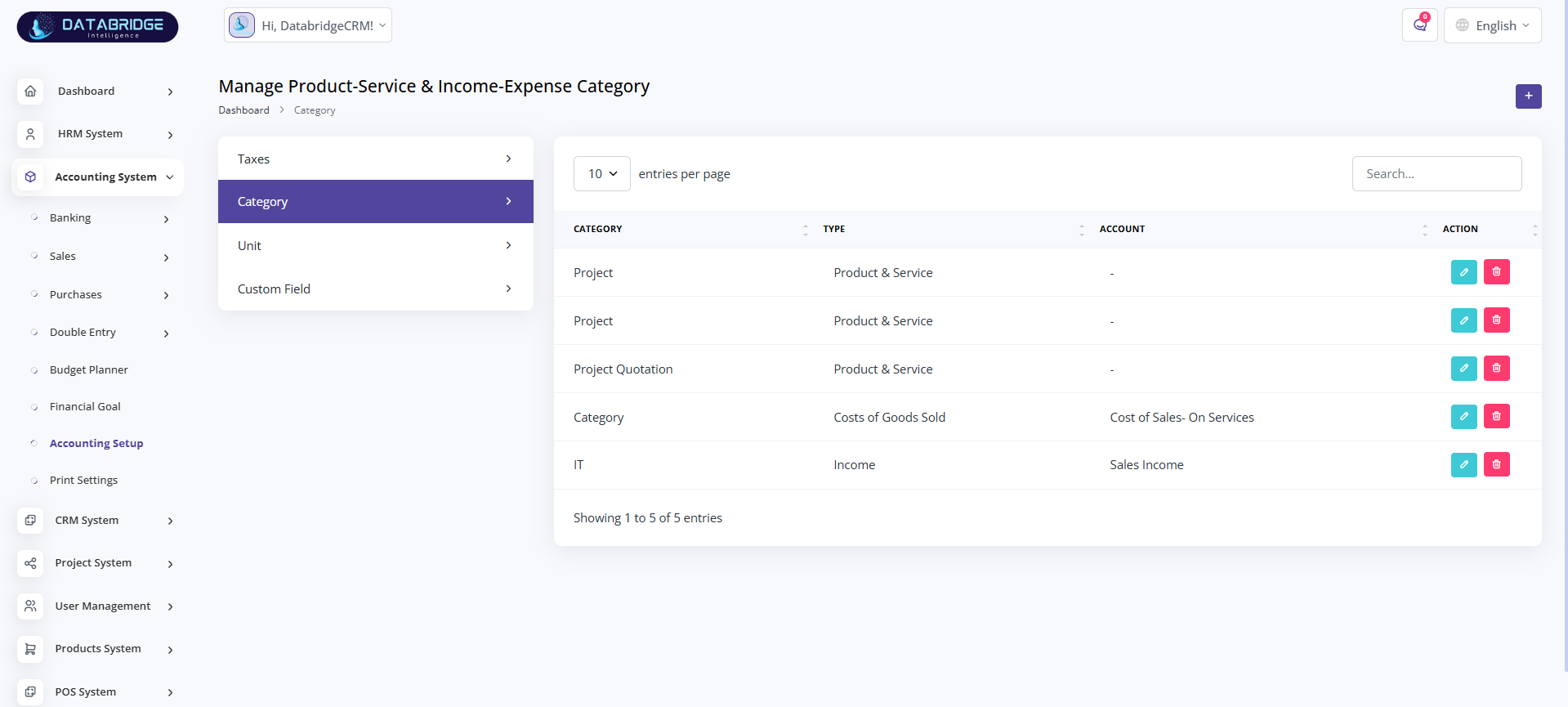Click 'Cost of Sales- On Services' account cell

1182,418
